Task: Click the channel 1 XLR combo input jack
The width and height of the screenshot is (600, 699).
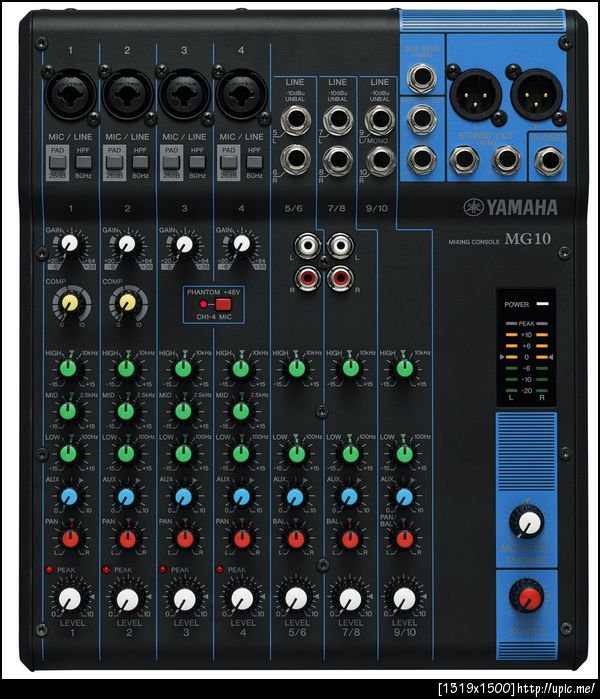Action: click(70, 95)
